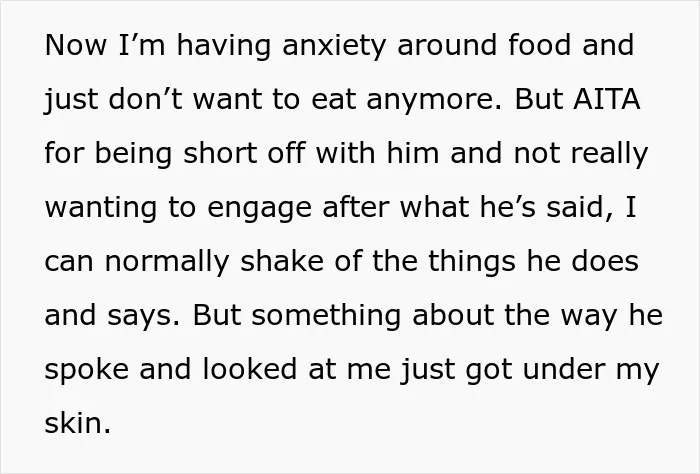Click the word "something" in sixth line
This screenshot has height=474, width=700.
[x=326, y=316]
